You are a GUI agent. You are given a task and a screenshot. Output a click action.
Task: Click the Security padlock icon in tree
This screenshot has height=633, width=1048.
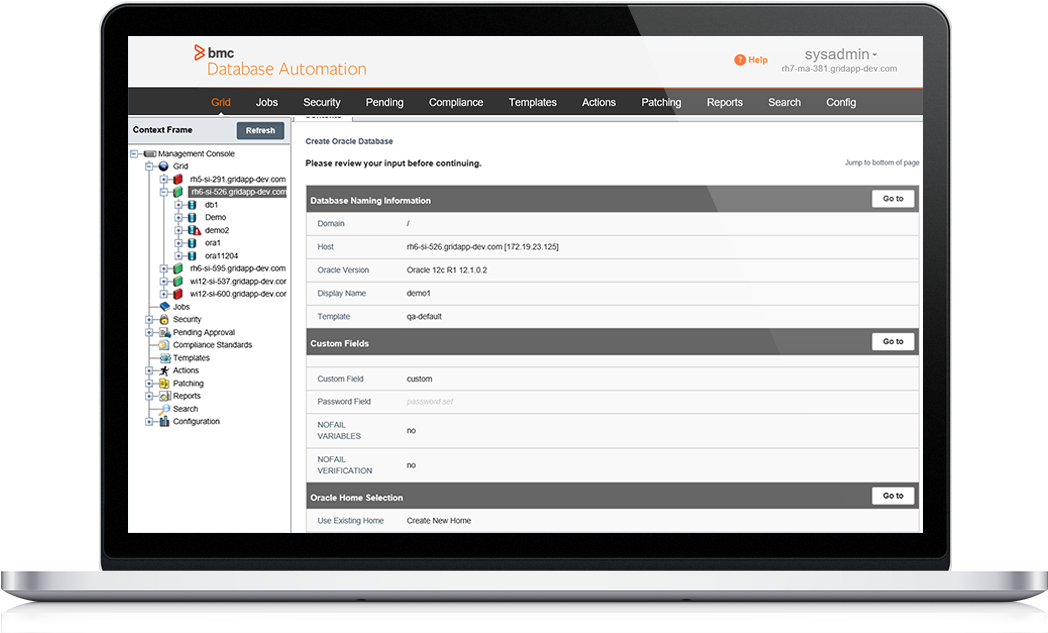coord(163,320)
